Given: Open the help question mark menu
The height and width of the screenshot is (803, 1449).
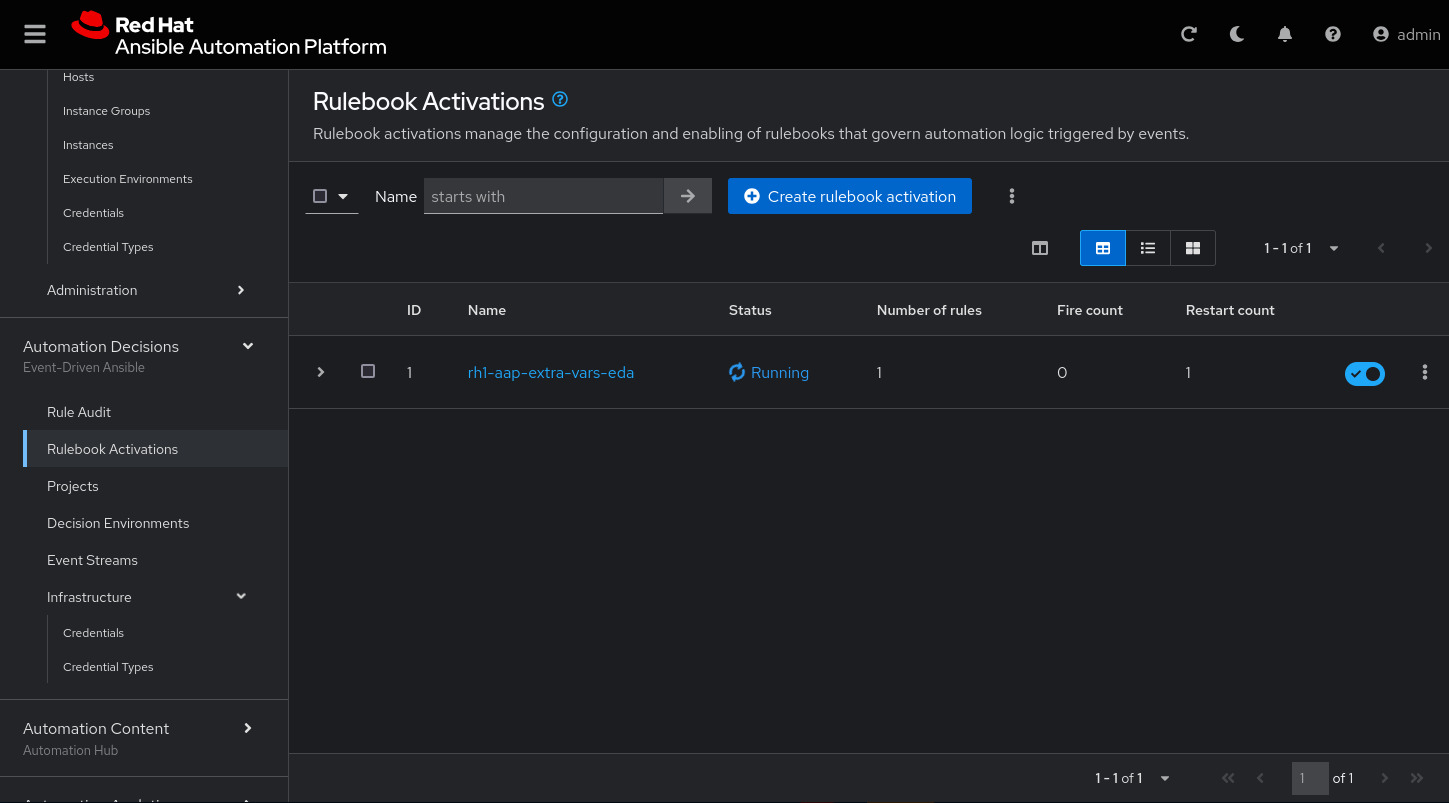Looking at the screenshot, I should pos(1333,34).
